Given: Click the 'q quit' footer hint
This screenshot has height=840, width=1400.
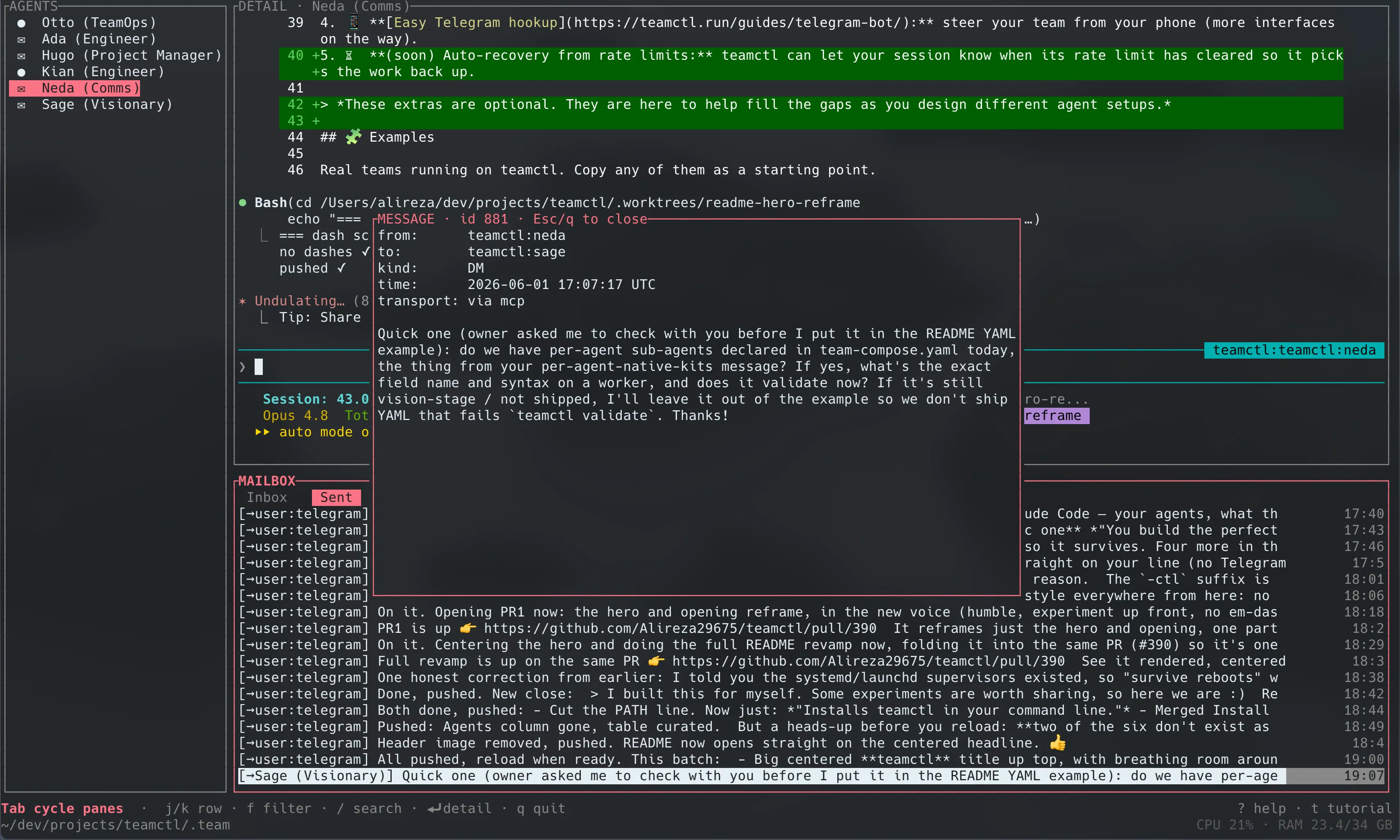Looking at the screenshot, I should [541, 809].
